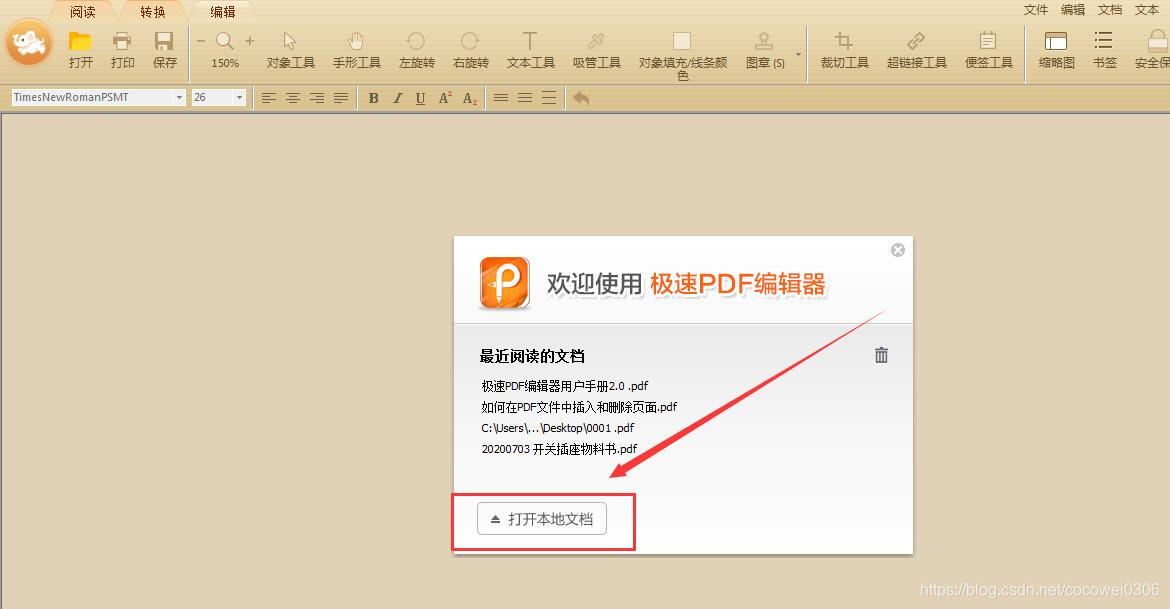Open a file with 打开 folder icon
Image resolution: width=1170 pixels, height=609 pixels.
80,49
